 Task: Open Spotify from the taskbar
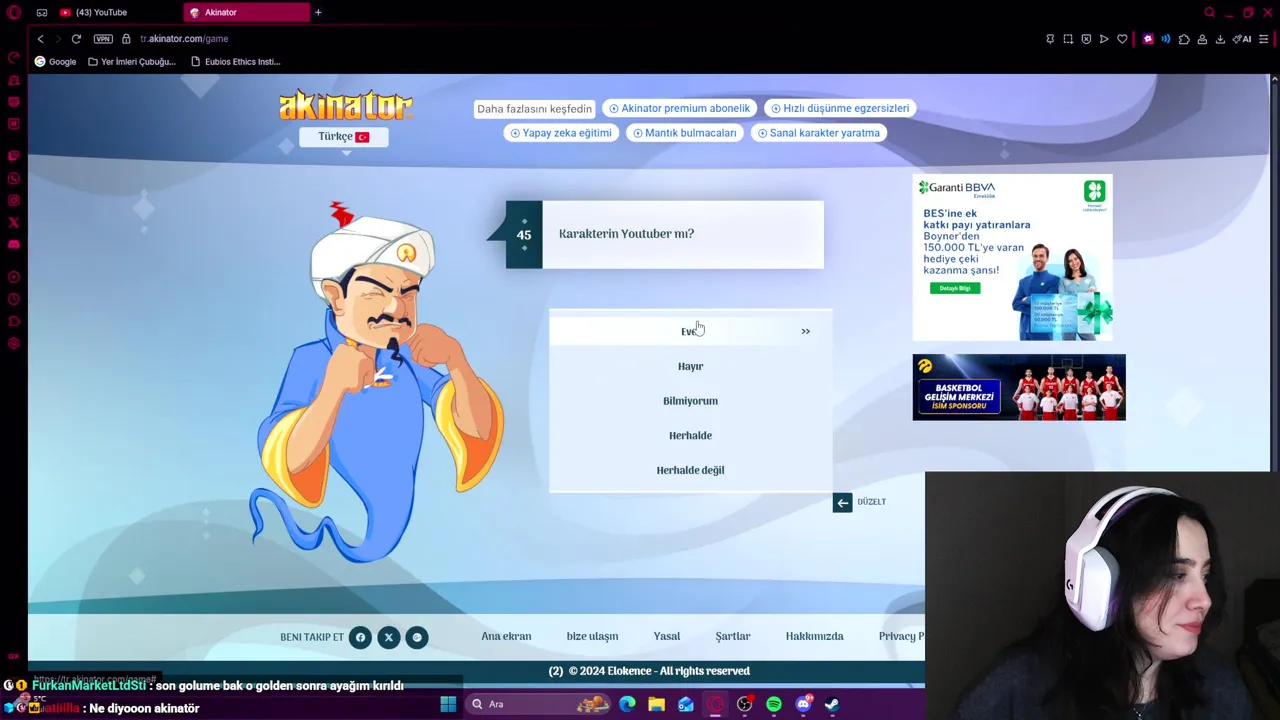coord(774,704)
